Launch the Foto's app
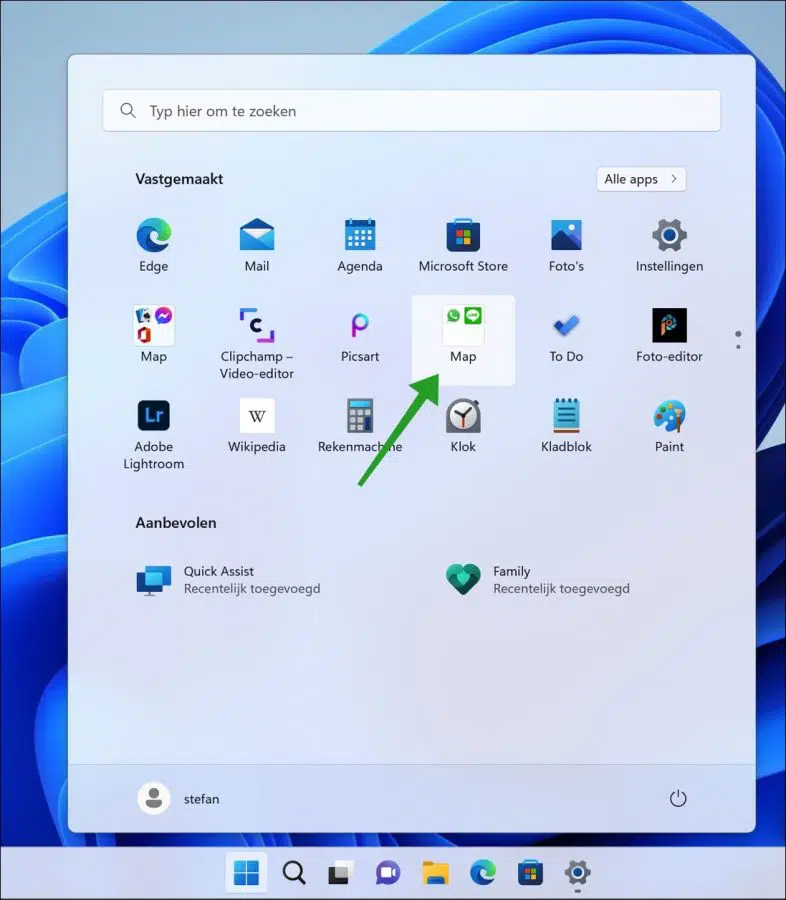This screenshot has width=786, height=900. (566, 244)
